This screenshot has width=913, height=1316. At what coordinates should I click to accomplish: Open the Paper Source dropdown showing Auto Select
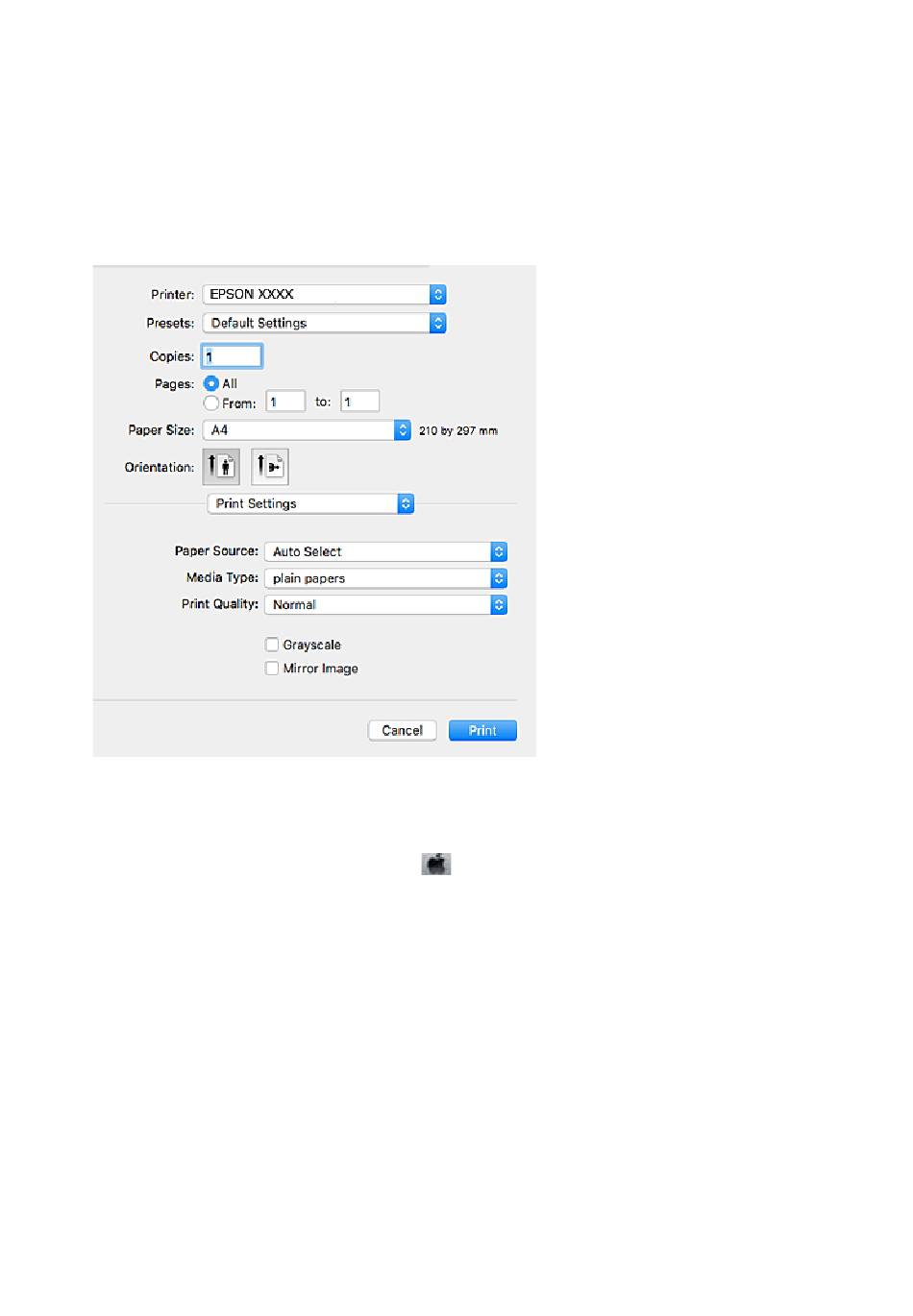pyautogui.click(x=385, y=551)
